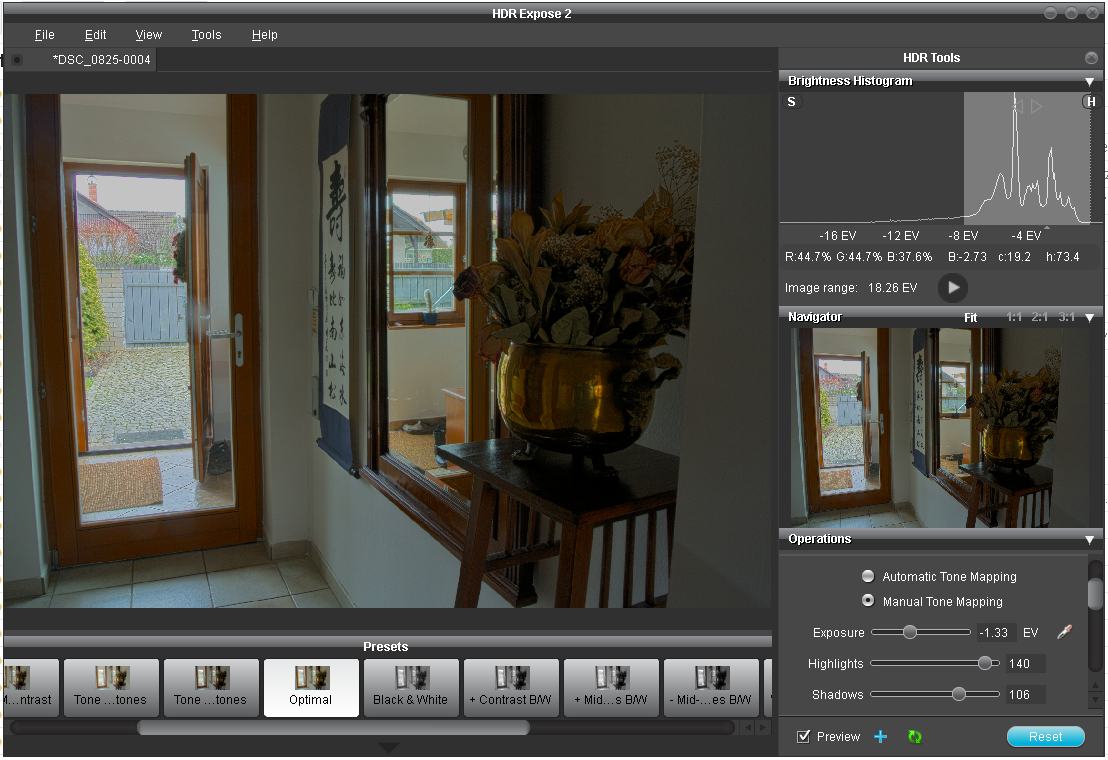1108x760 pixels.
Task: Click the H highlights clipping icon
Action: tap(1089, 102)
